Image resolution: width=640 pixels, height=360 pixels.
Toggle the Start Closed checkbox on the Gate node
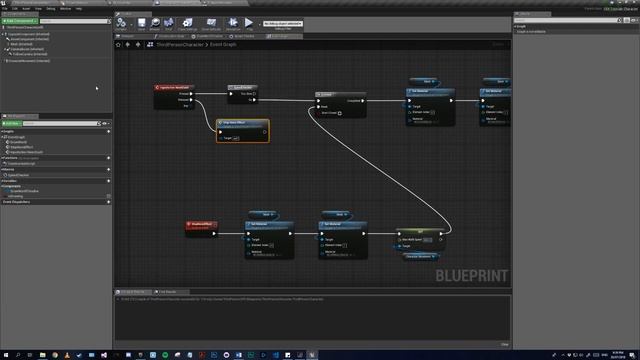coord(340,113)
